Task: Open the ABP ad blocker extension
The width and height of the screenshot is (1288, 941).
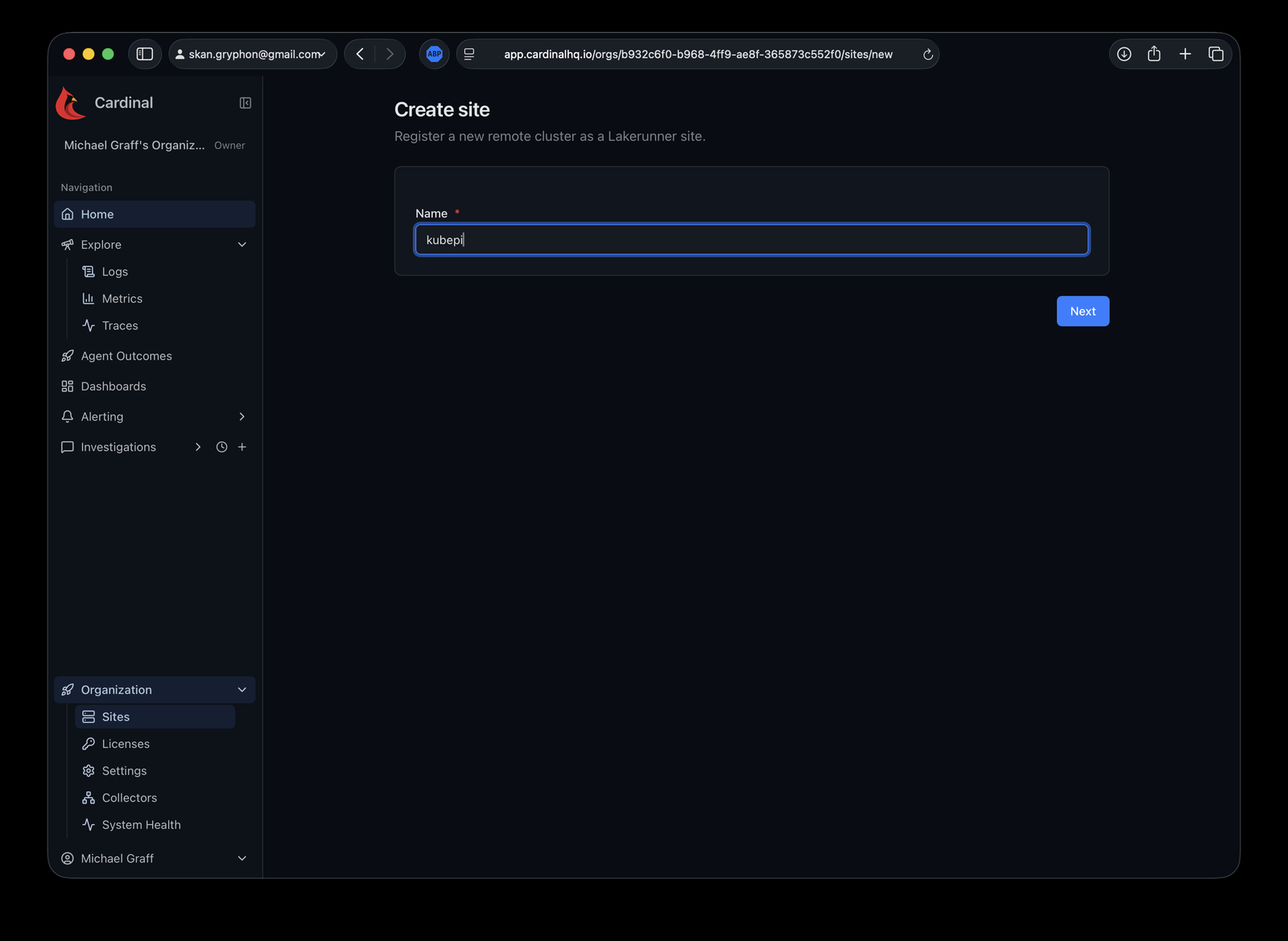Action: [x=435, y=54]
